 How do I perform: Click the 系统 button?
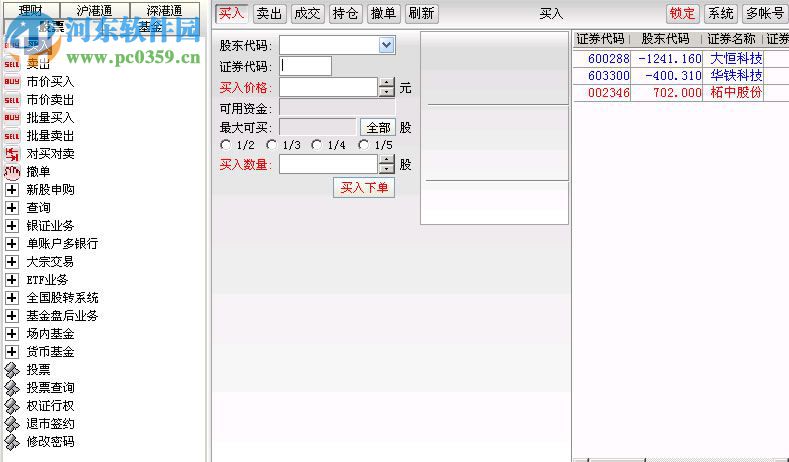(721, 14)
